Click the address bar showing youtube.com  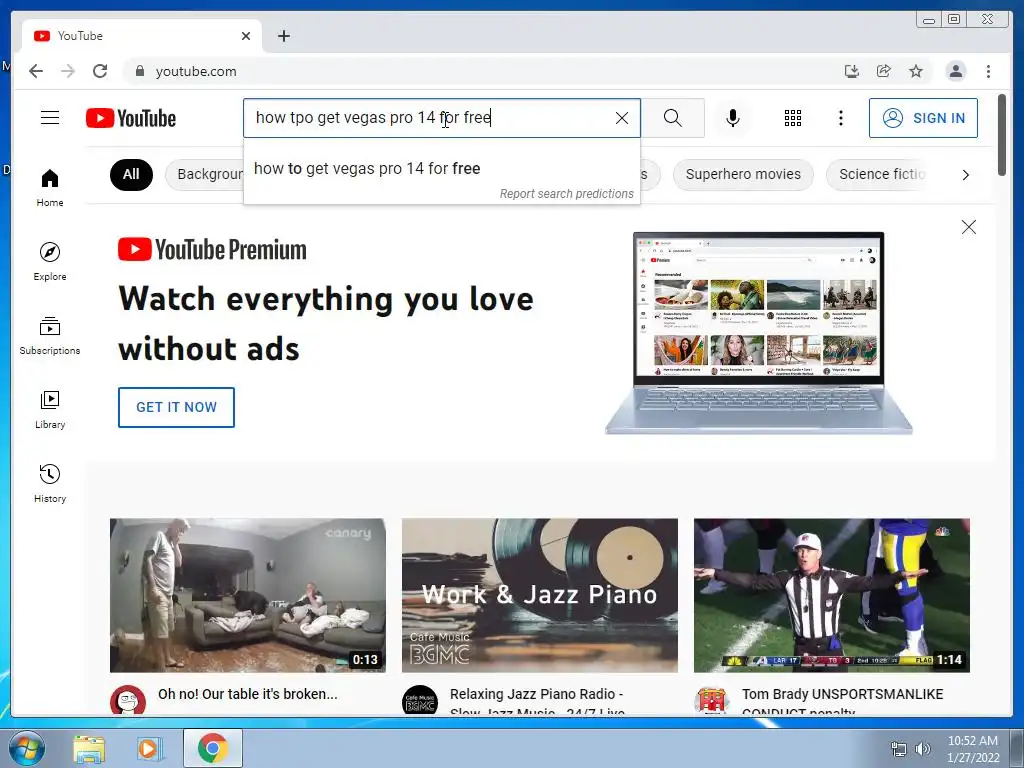point(483,71)
